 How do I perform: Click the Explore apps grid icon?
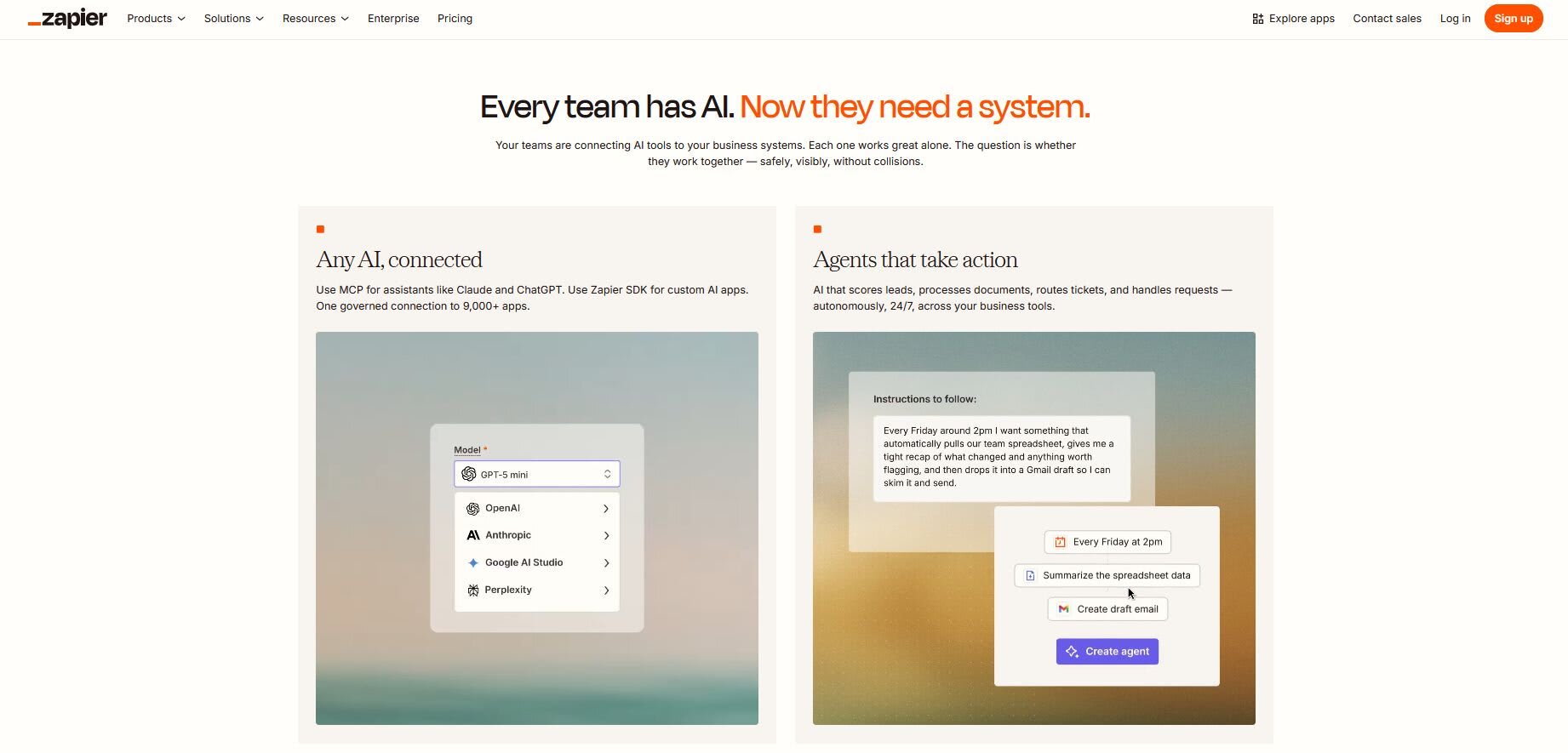(x=1257, y=19)
